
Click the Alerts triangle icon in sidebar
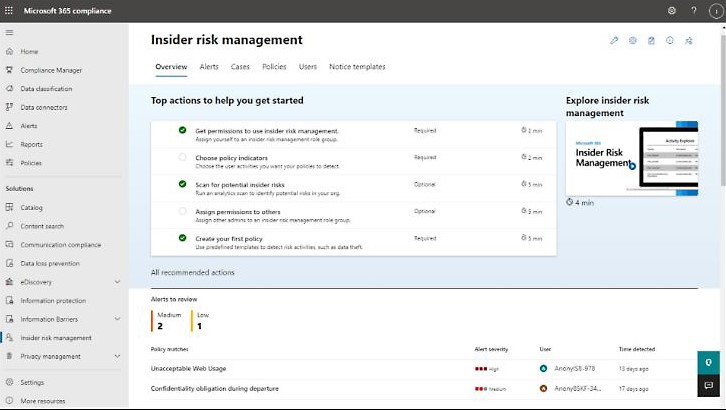click(9, 125)
